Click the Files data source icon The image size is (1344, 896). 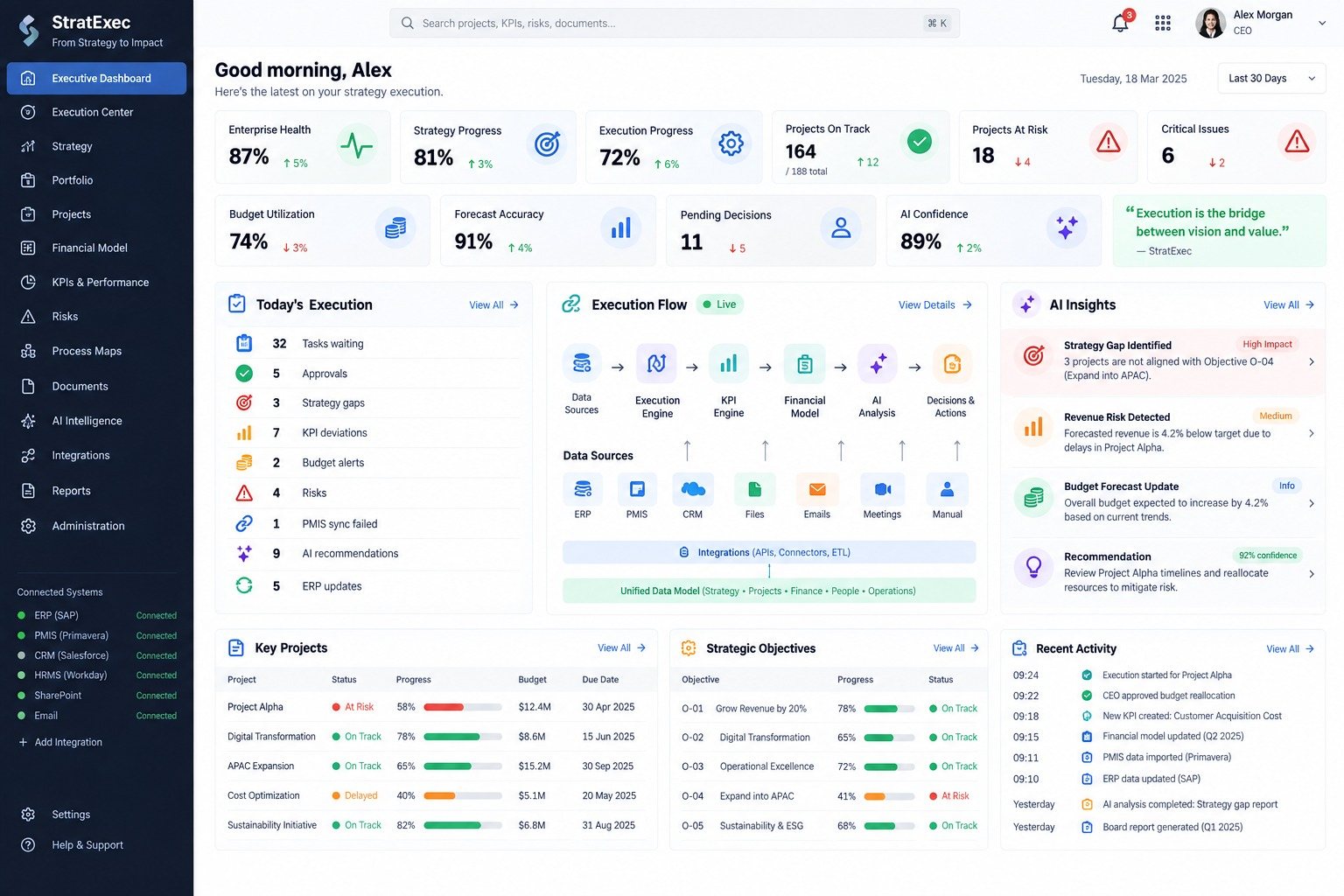coord(754,489)
